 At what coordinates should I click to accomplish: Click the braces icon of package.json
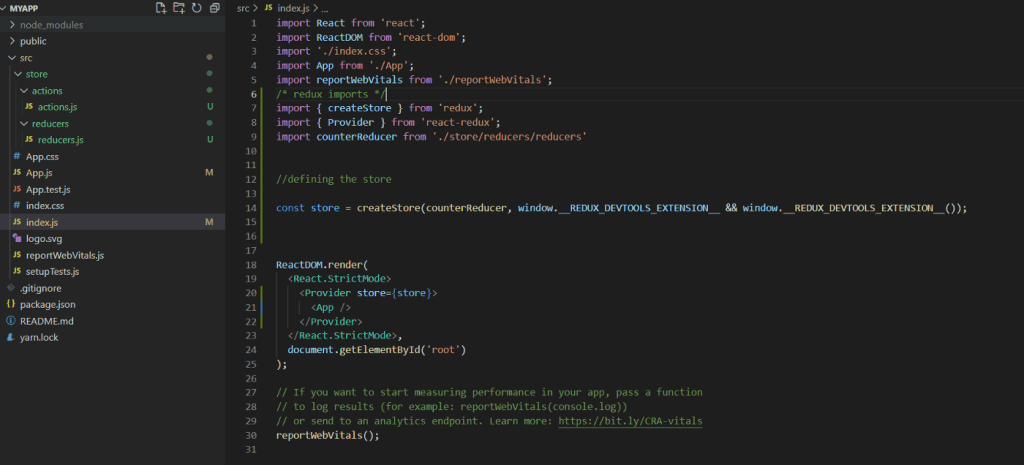(x=11, y=304)
